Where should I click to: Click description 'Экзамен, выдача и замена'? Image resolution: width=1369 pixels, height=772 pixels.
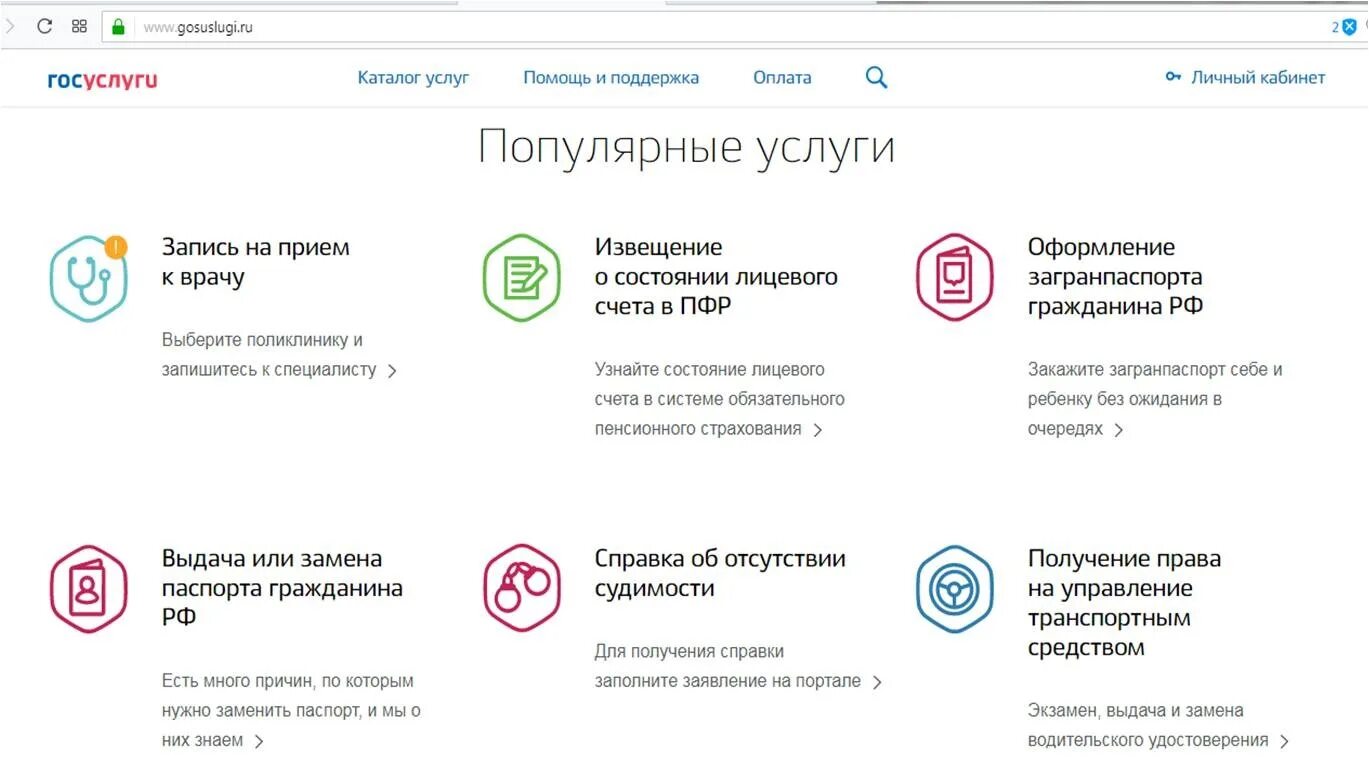click(x=1148, y=725)
